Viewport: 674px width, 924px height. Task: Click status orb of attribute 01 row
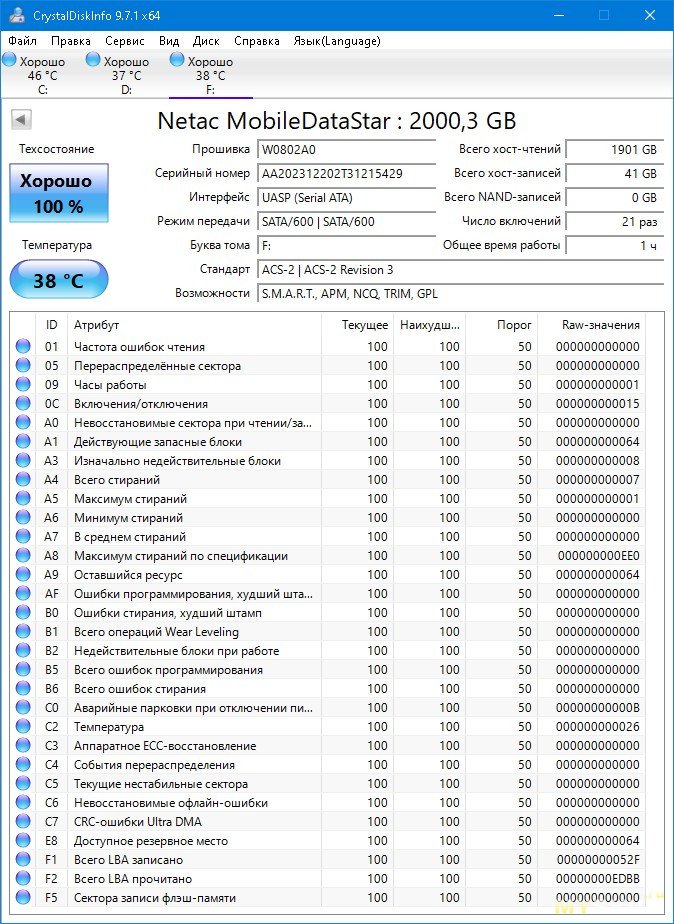coord(23,346)
